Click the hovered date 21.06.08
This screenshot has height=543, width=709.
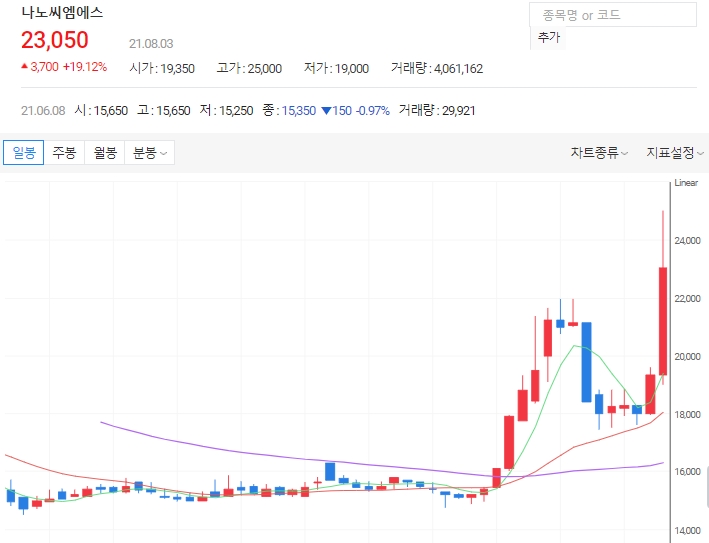coord(43,111)
